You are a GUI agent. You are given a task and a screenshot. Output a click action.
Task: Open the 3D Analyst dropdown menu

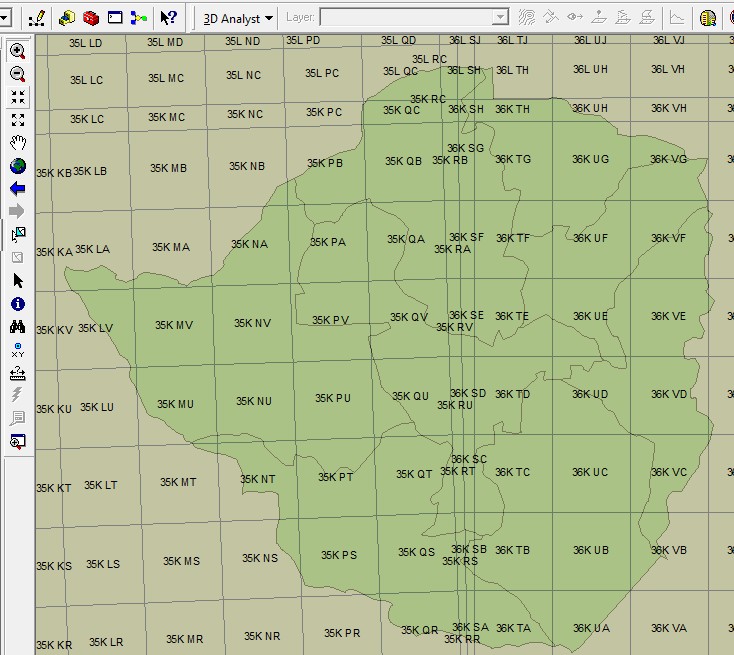click(x=238, y=18)
